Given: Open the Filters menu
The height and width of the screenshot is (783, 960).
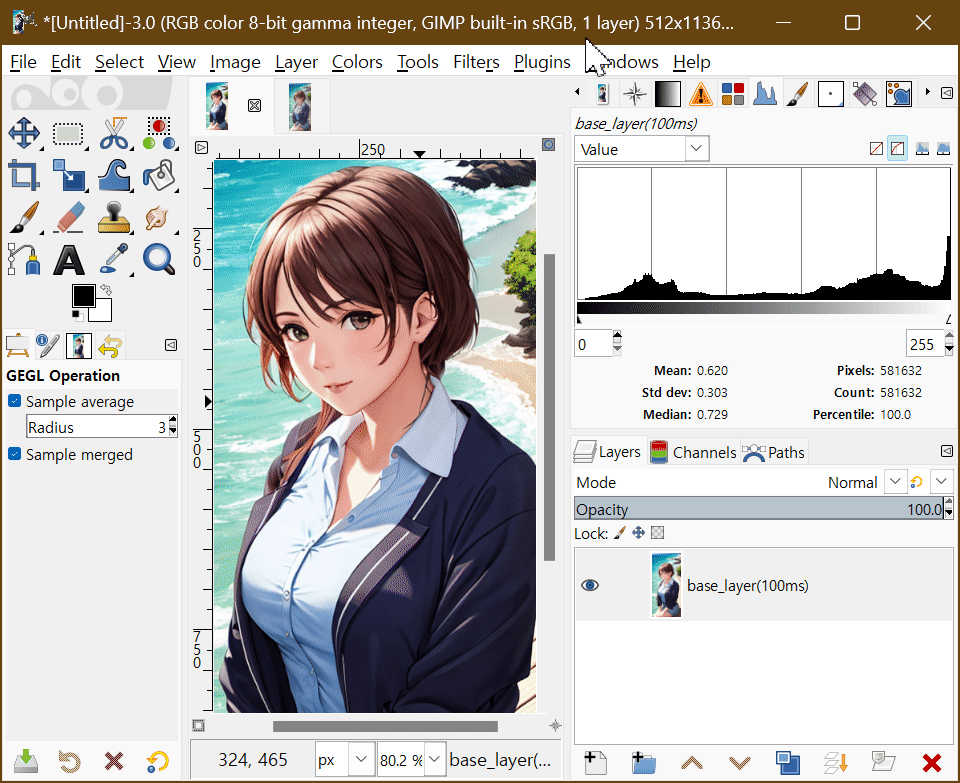Looking at the screenshot, I should coord(476,62).
